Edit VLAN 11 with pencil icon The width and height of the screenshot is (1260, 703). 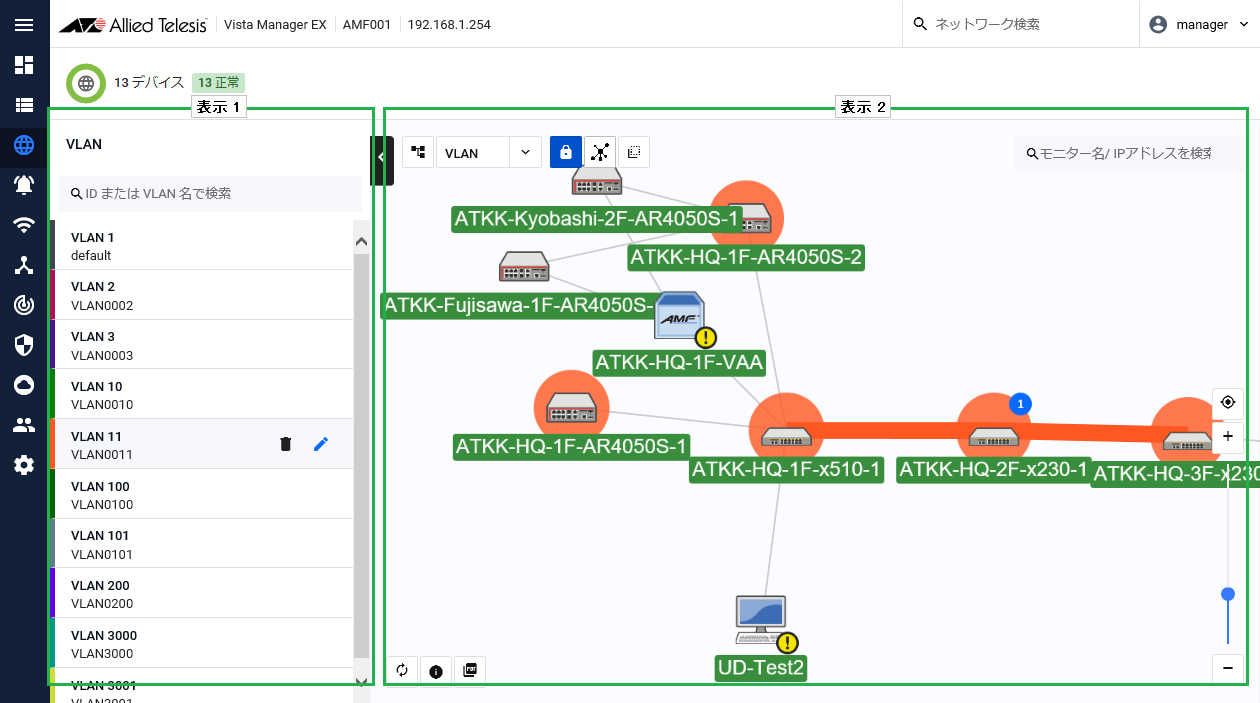tap(321, 444)
